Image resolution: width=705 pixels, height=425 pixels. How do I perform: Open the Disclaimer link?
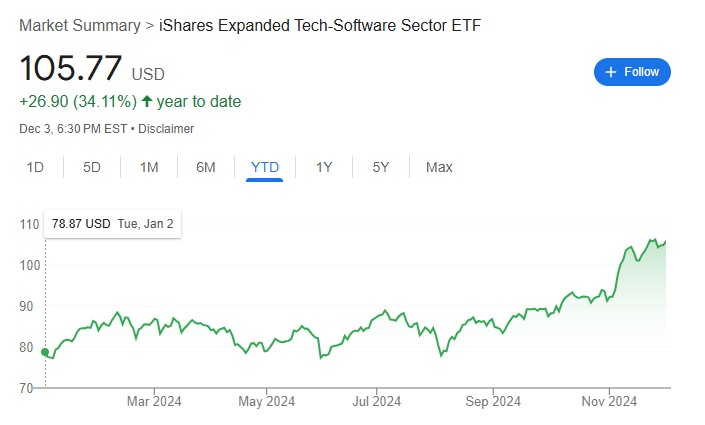pos(166,129)
